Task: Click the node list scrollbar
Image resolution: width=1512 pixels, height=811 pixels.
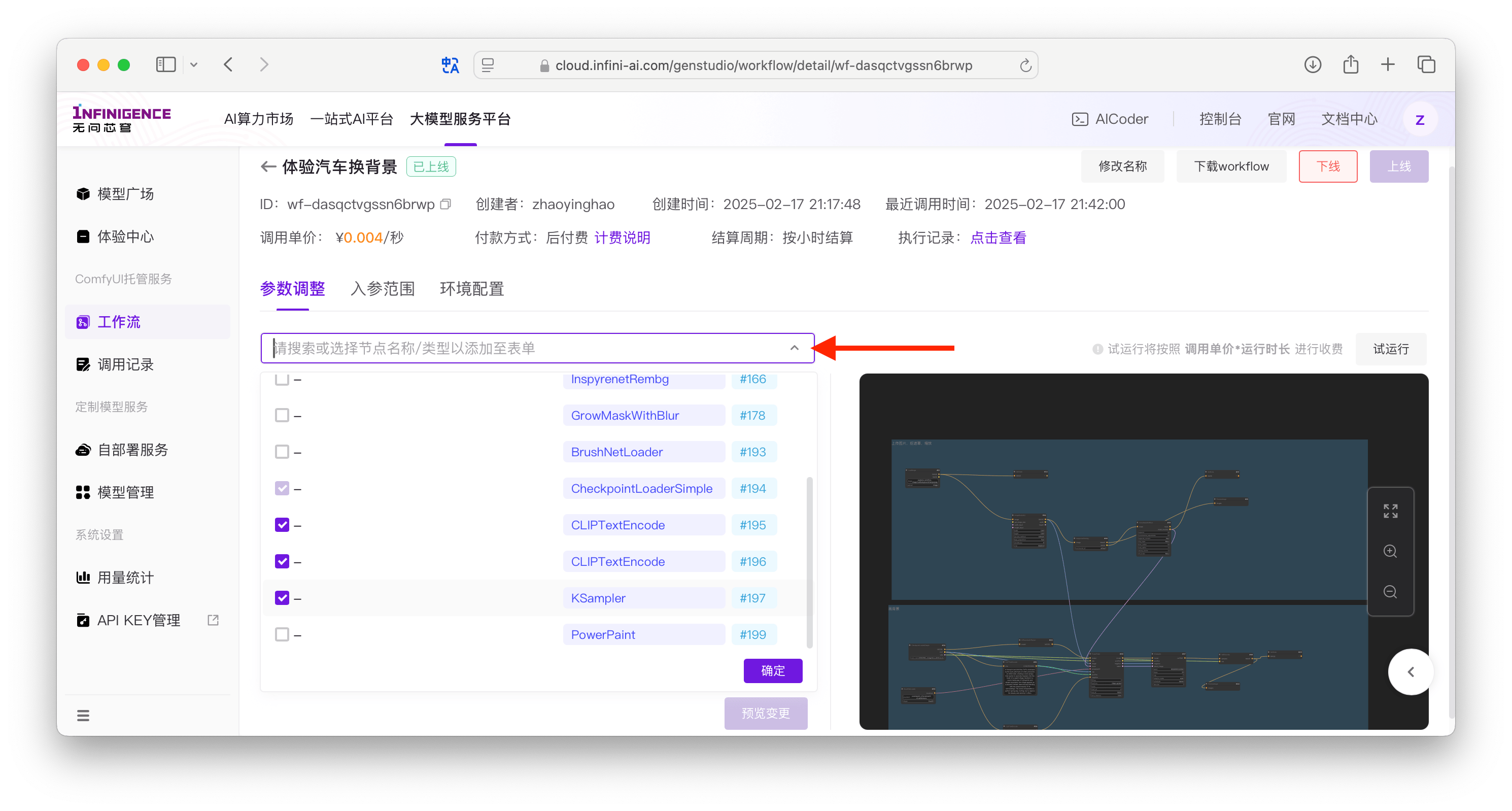Action: tap(809, 562)
